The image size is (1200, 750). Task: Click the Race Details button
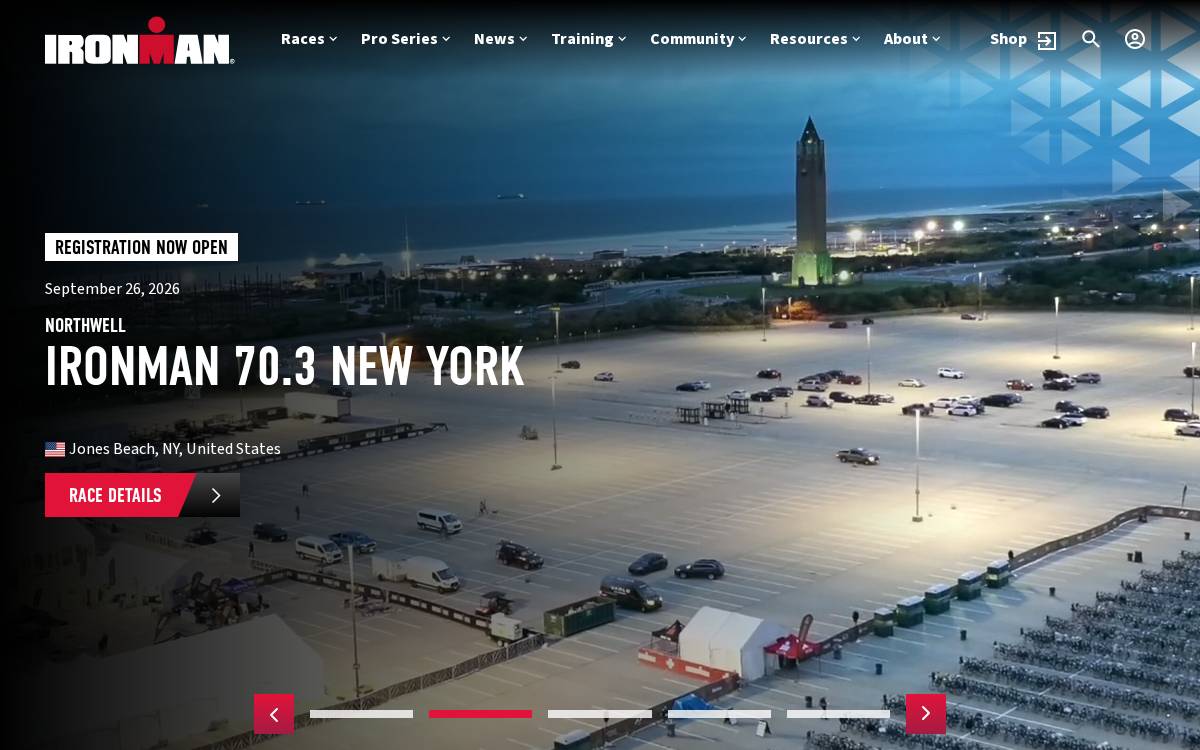click(x=142, y=495)
